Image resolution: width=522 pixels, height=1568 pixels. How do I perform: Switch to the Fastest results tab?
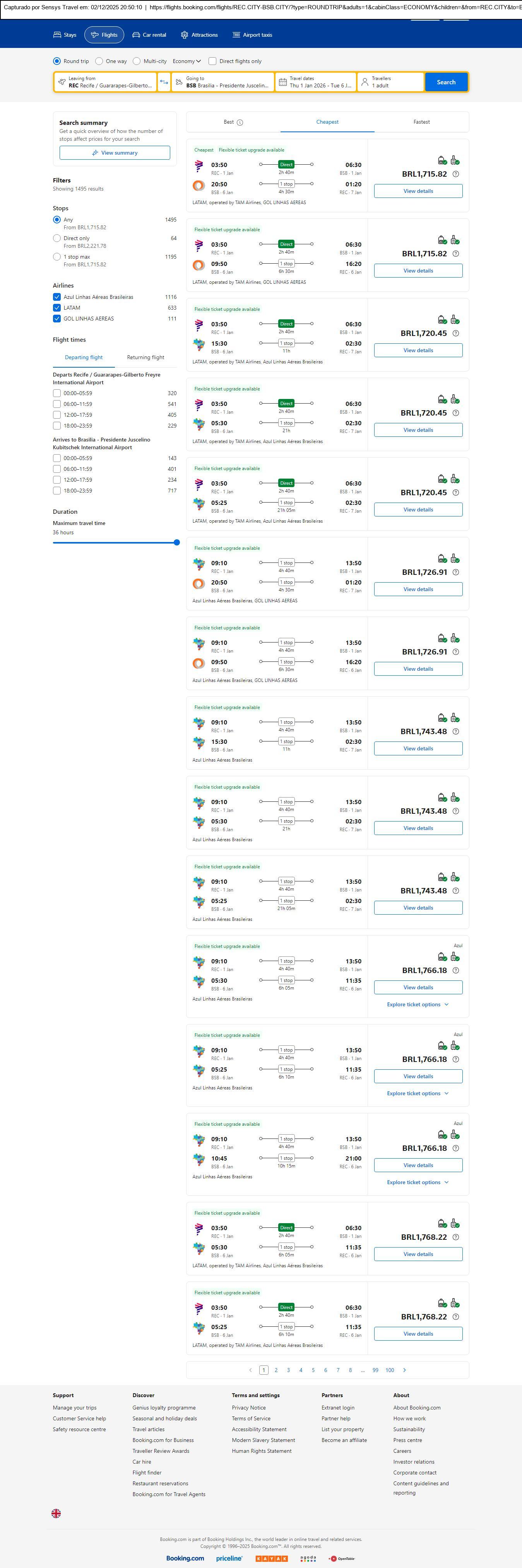coord(421,122)
